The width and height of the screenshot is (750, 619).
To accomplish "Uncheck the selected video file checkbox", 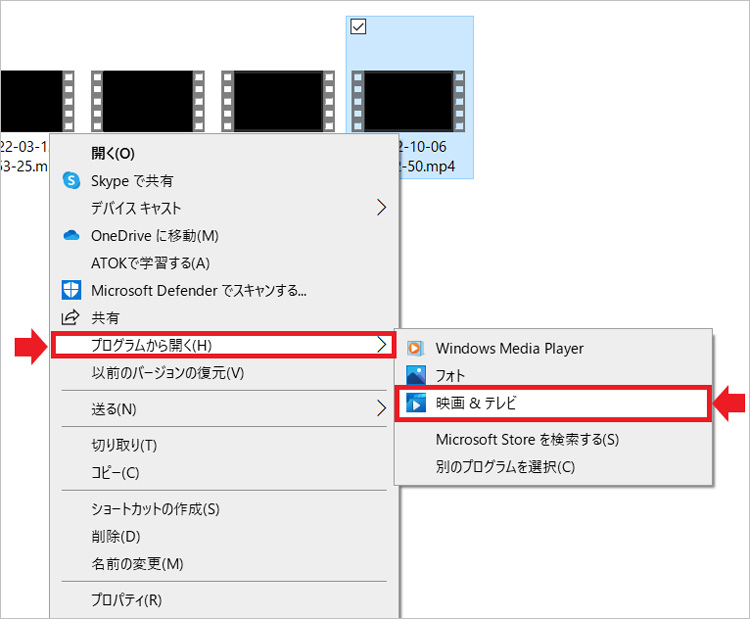I will (358, 27).
